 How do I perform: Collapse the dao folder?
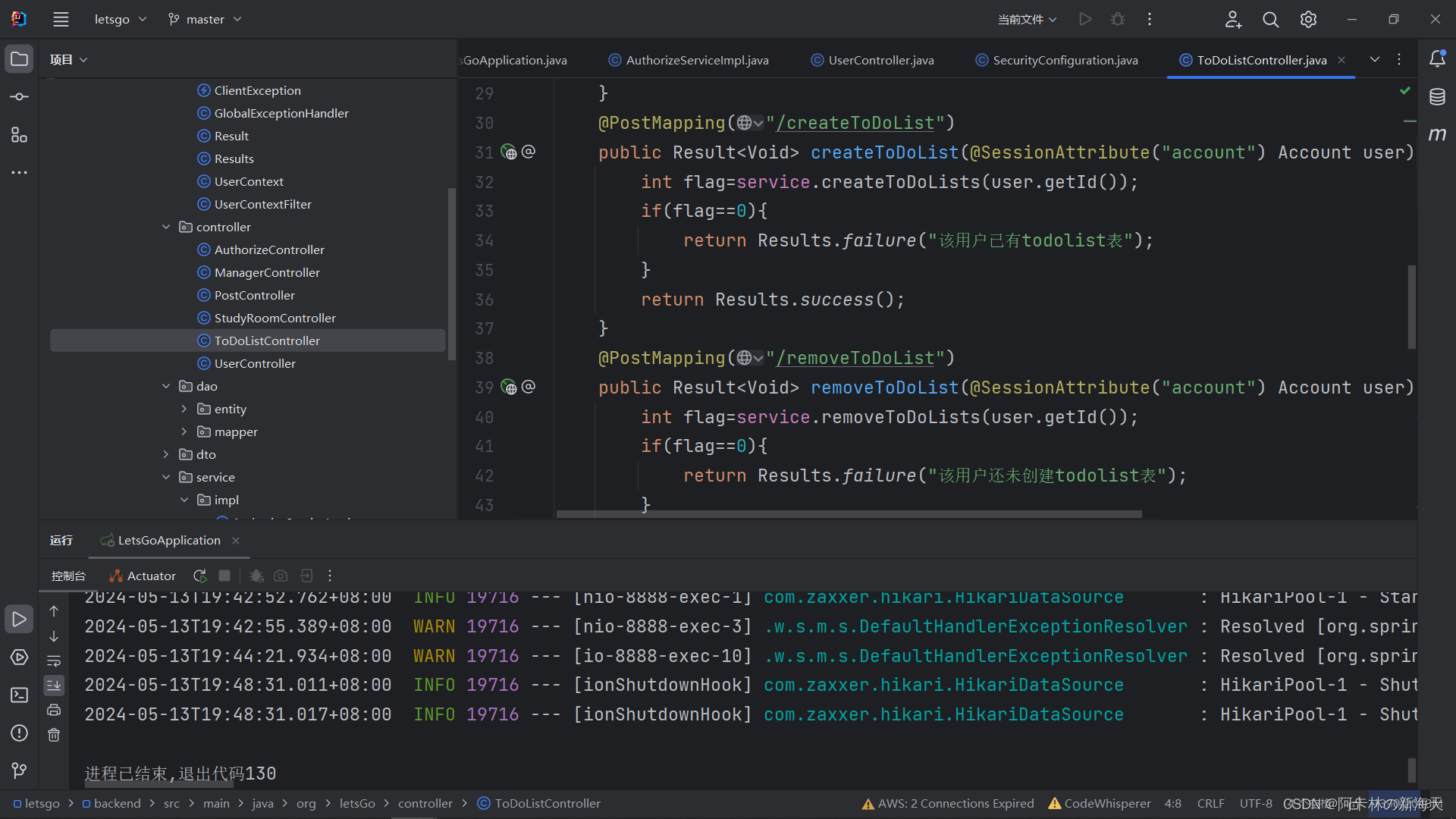tap(166, 386)
